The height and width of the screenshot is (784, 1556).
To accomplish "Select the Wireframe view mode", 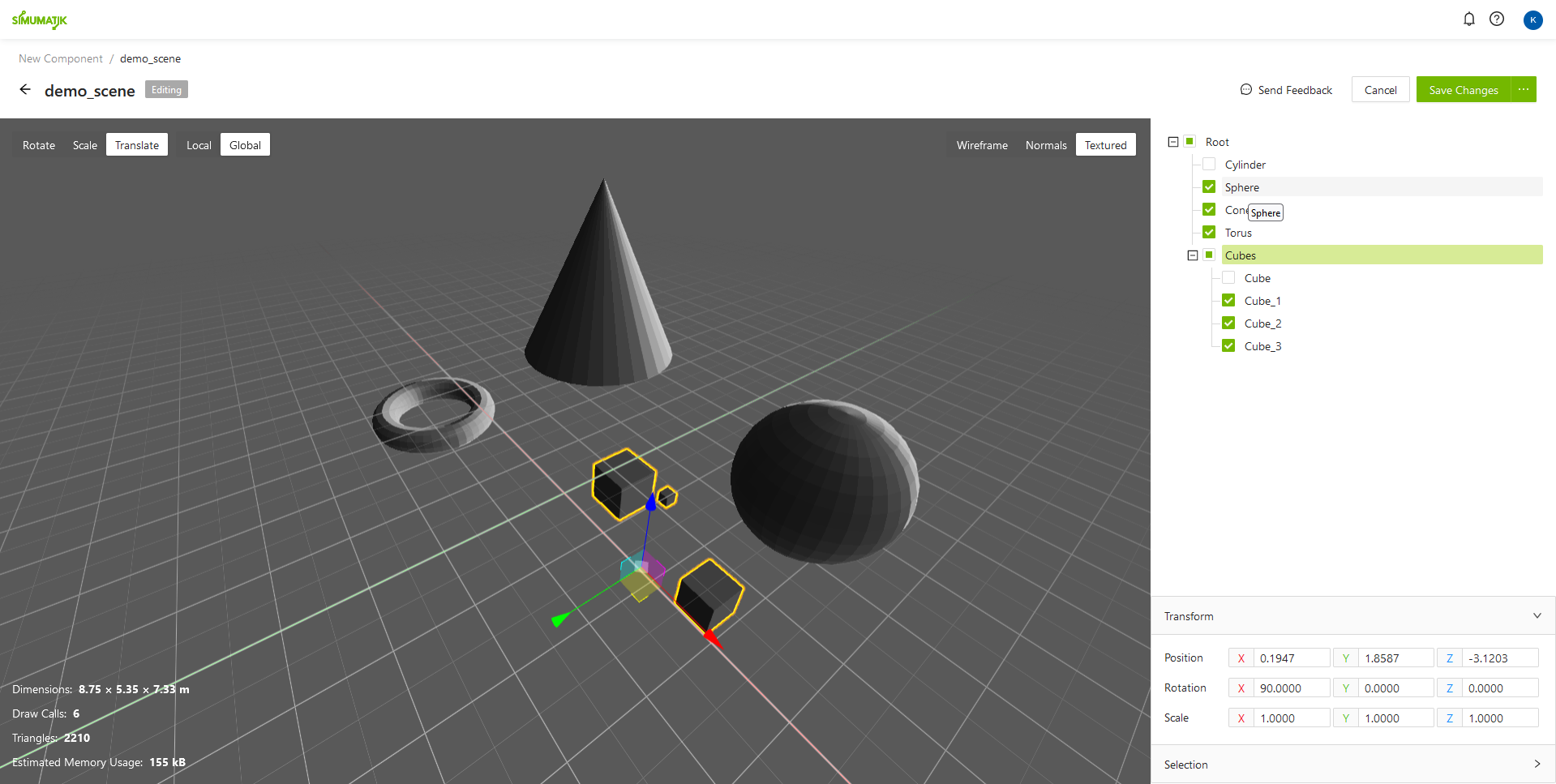I will click(982, 145).
